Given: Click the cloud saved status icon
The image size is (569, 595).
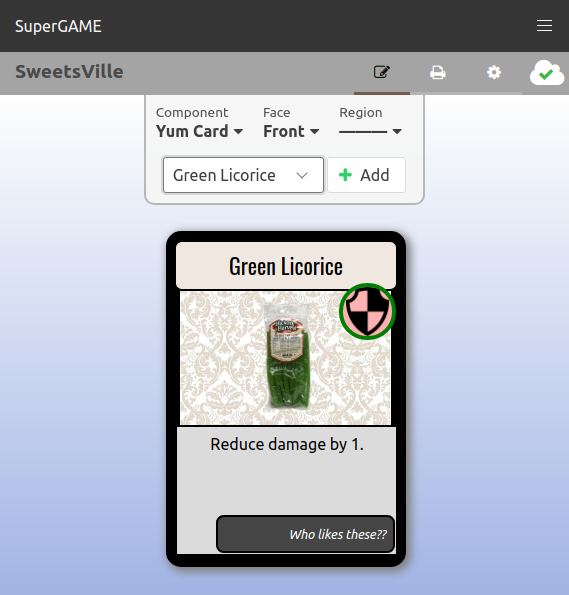Looking at the screenshot, I should coord(547,72).
